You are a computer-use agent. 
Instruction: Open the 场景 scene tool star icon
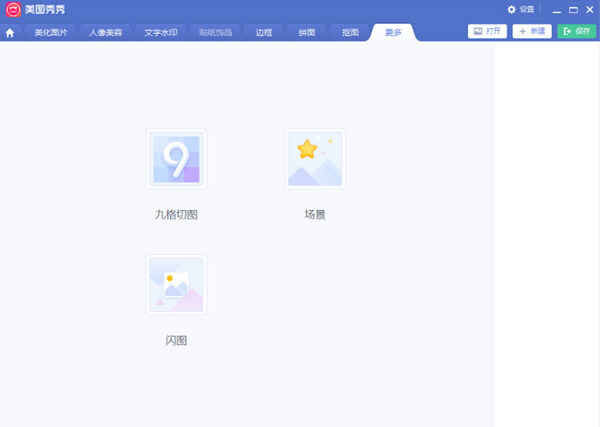click(x=315, y=159)
